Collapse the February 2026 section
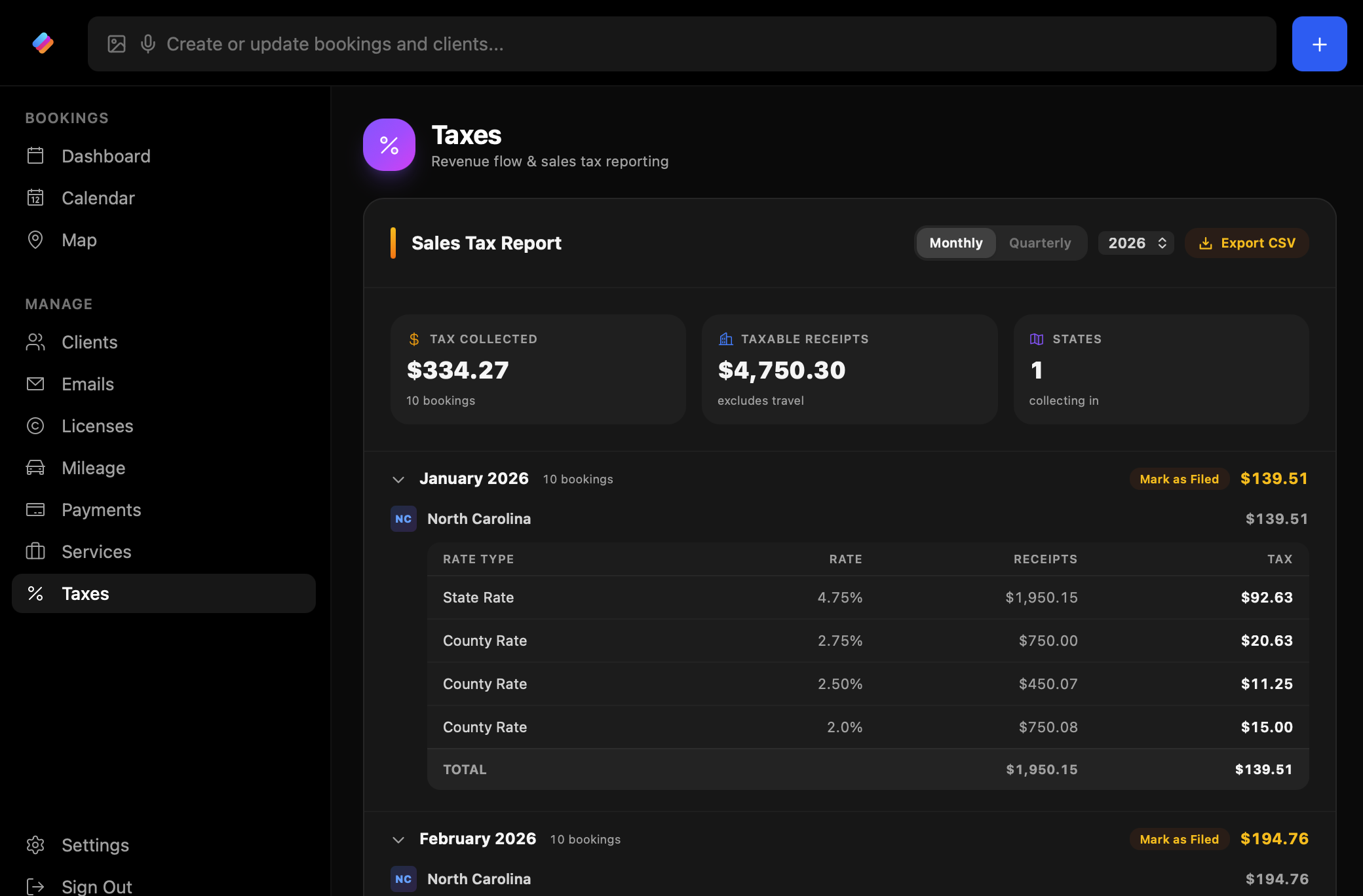Viewport: 1363px width, 896px height. [x=398, y=839]
